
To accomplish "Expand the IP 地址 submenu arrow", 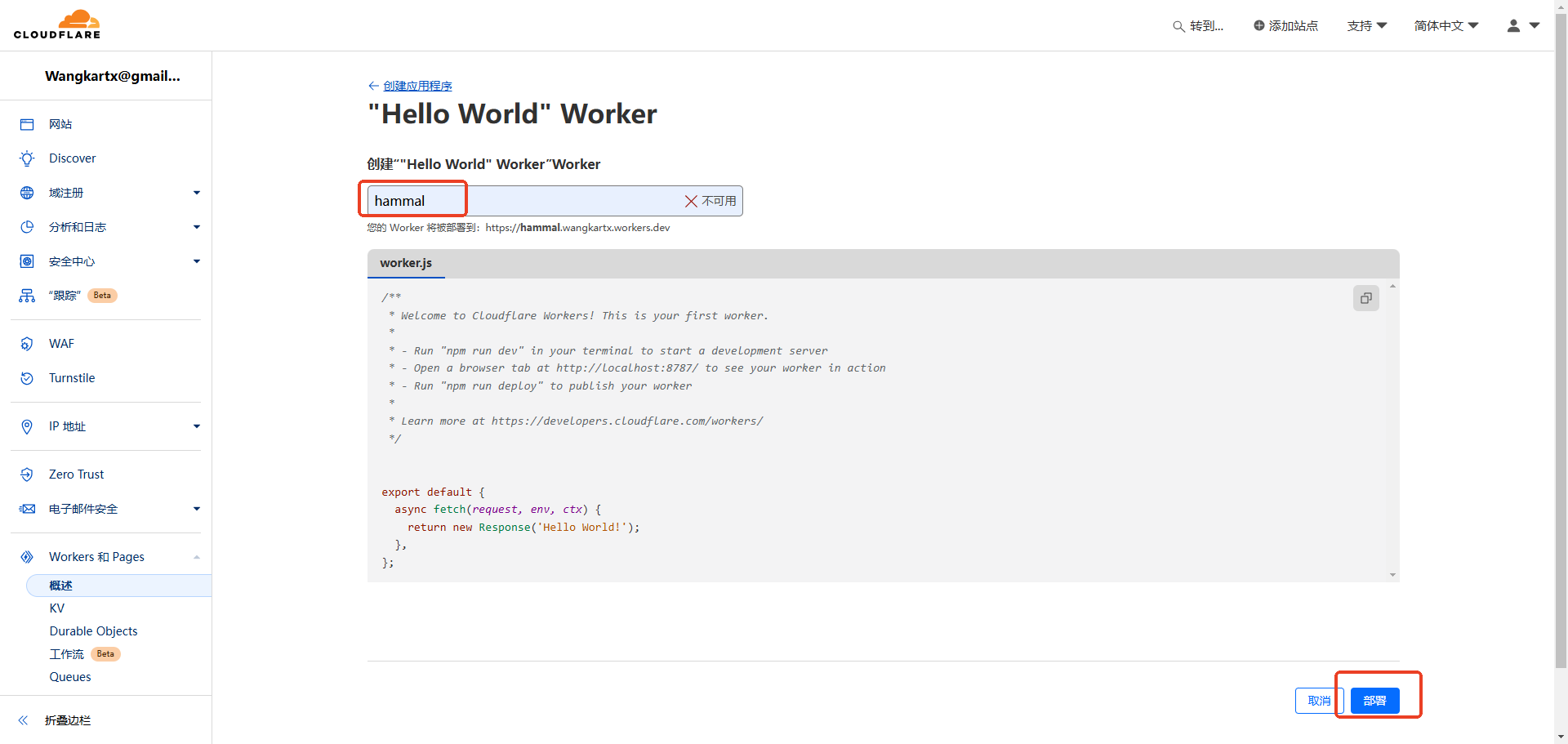I will [x=197, y=426].
